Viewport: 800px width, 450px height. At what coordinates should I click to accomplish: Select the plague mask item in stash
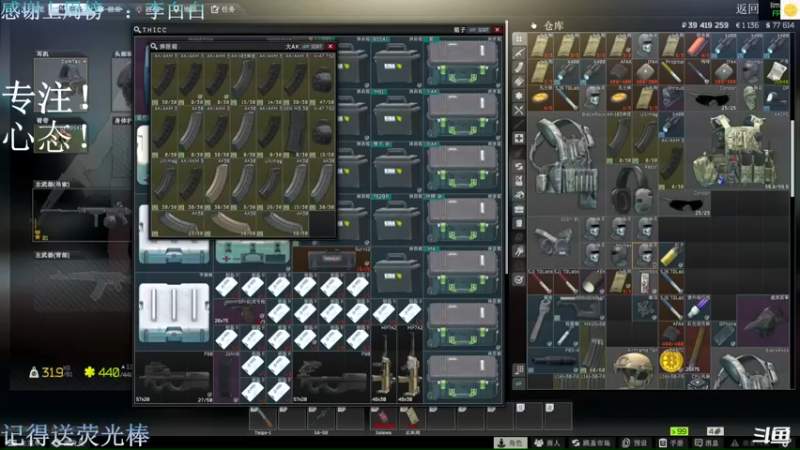tap(762, 321)
